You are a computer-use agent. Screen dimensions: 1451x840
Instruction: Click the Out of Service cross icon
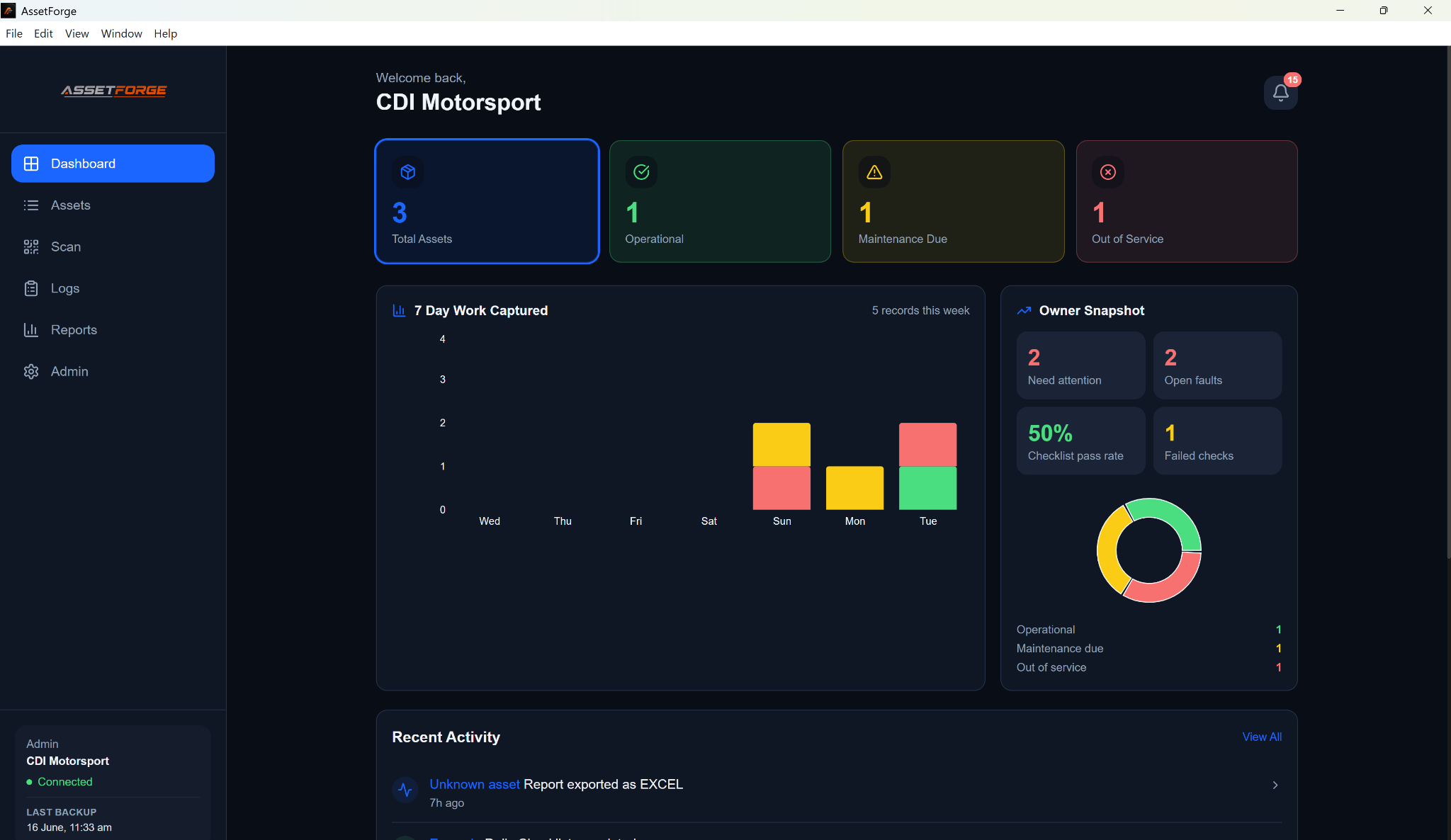(x=1108, y=172)
